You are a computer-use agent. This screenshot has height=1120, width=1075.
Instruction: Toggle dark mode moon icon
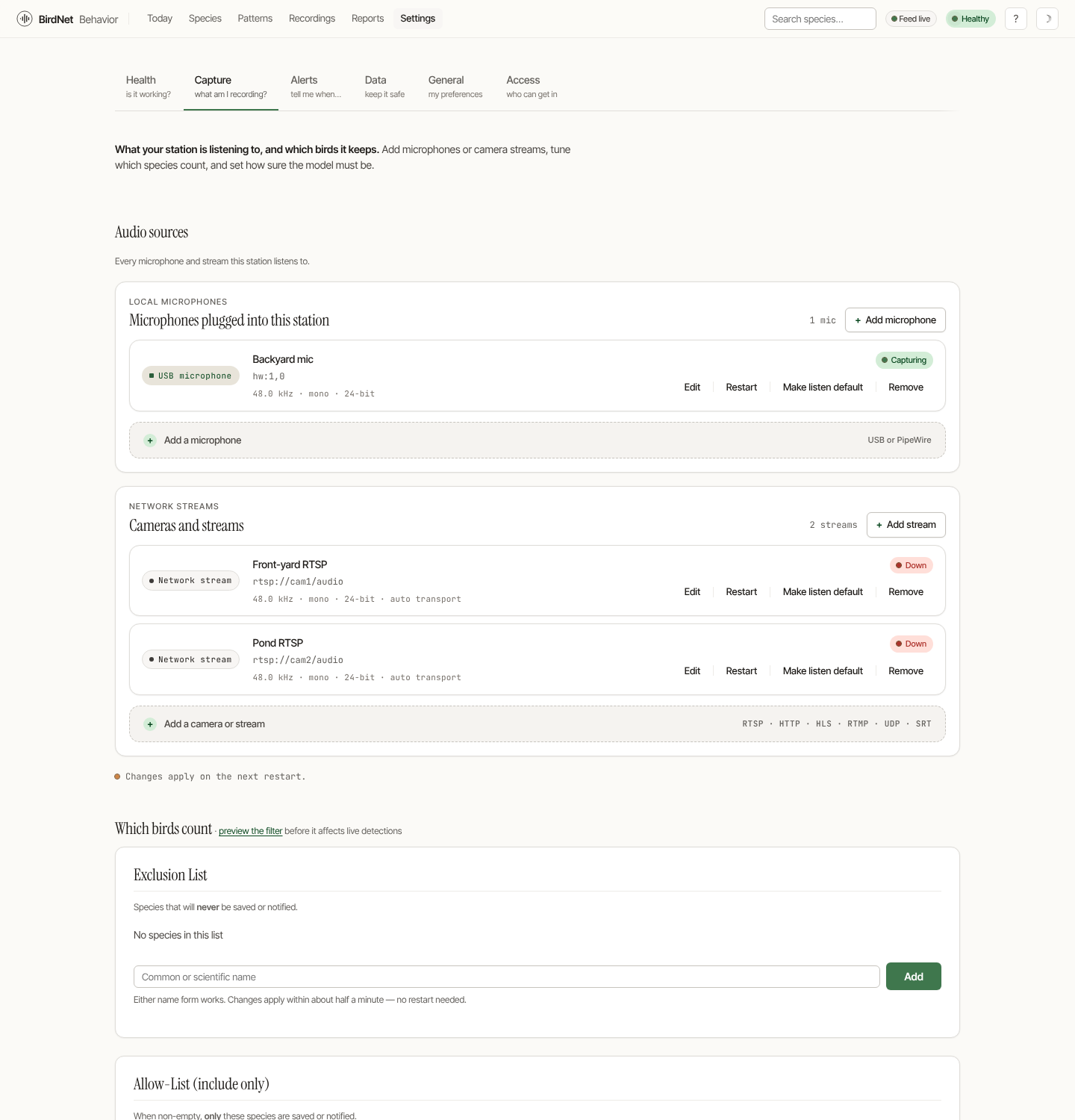click(1047, 19)
